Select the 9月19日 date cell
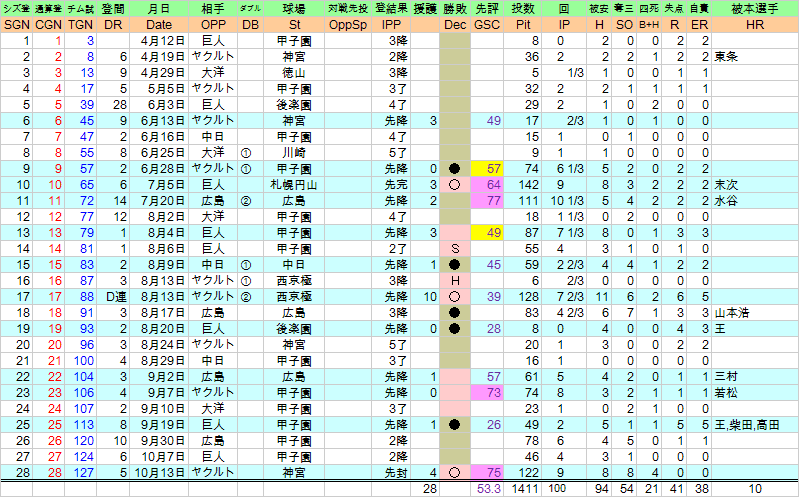 coord(159,425)
